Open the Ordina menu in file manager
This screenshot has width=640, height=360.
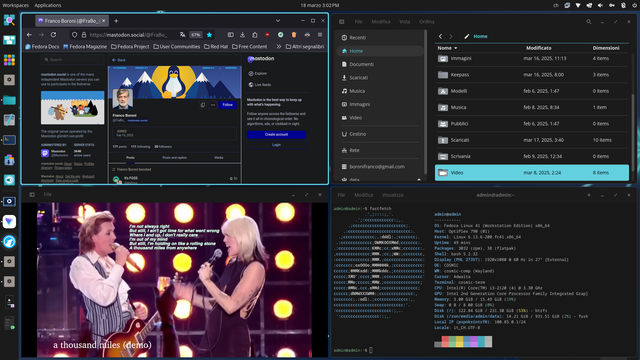pos(427,22)
